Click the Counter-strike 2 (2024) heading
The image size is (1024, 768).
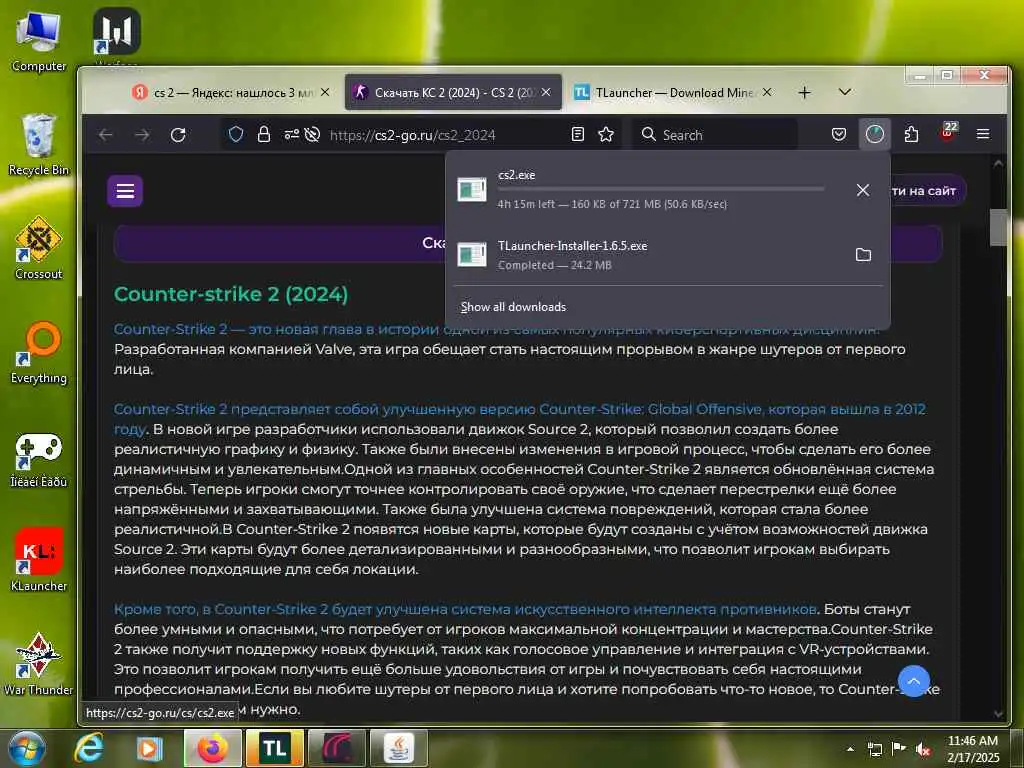231,294
